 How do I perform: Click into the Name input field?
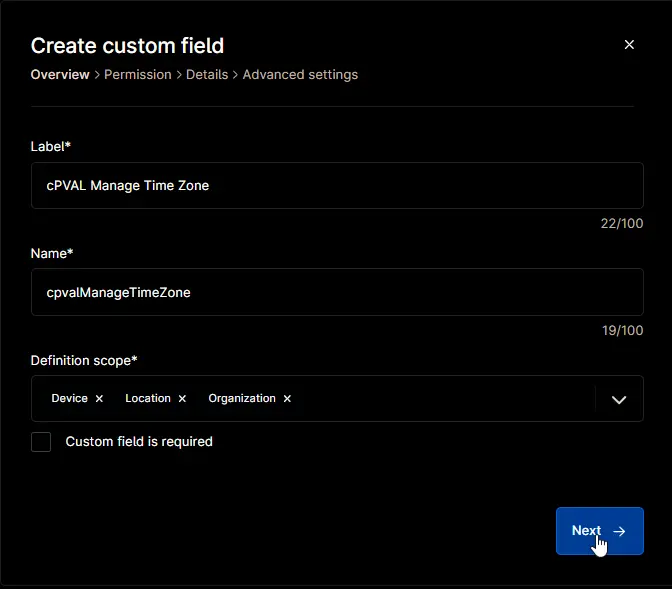pyautogui.click(x=337, y=292)
